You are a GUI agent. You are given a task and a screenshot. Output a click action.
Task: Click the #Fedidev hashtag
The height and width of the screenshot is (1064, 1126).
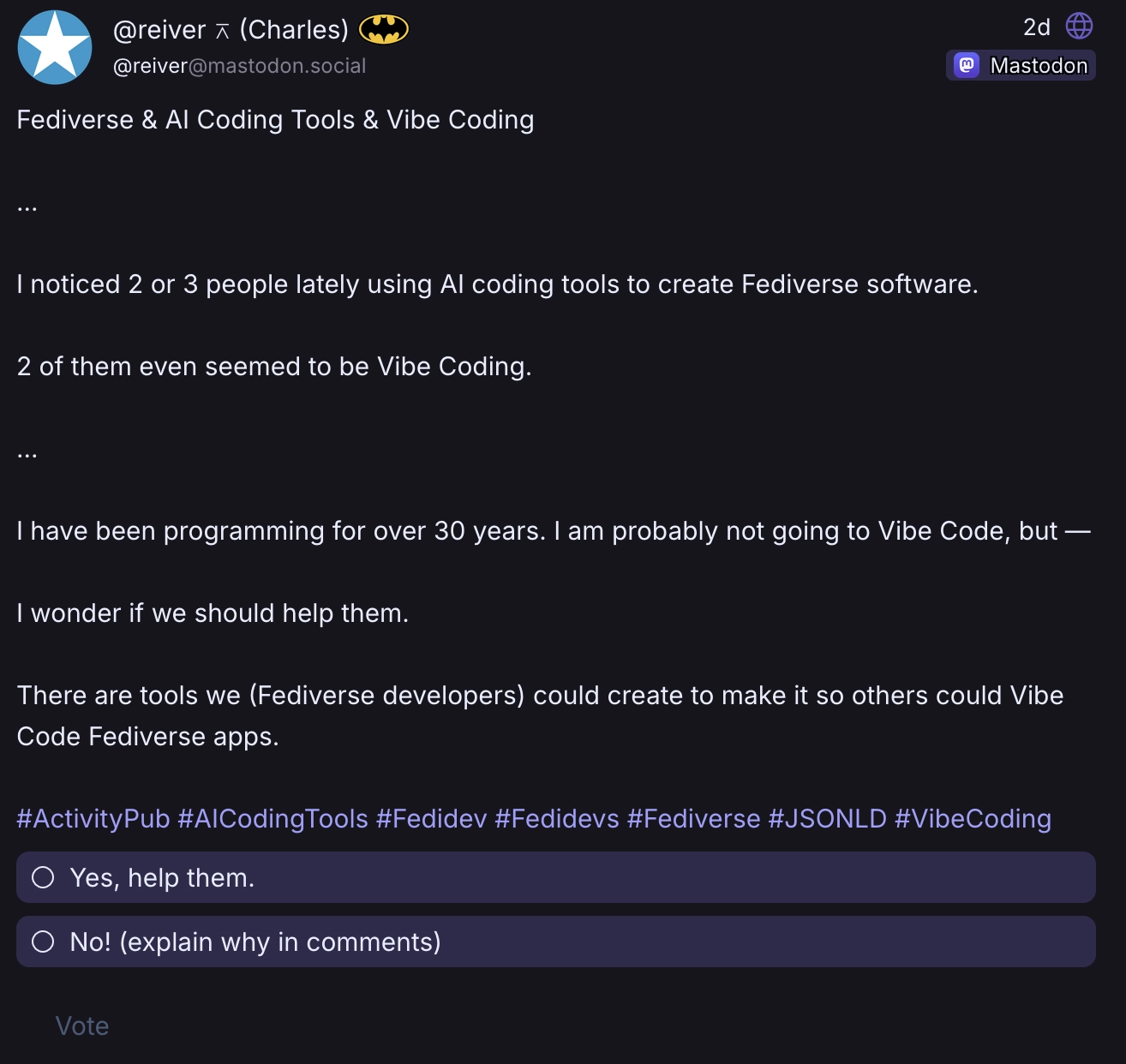click(431, 819)
